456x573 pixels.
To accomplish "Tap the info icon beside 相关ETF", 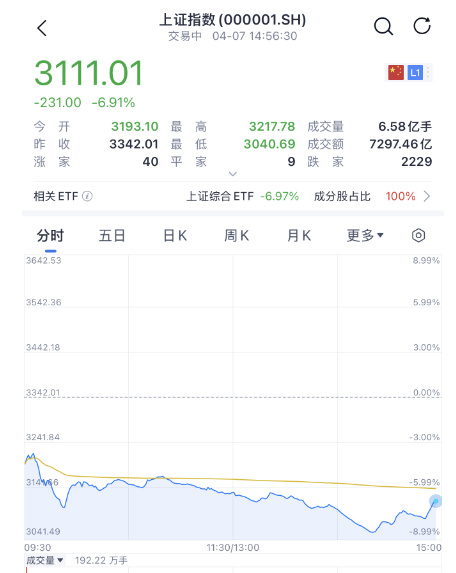I will 87,196.
